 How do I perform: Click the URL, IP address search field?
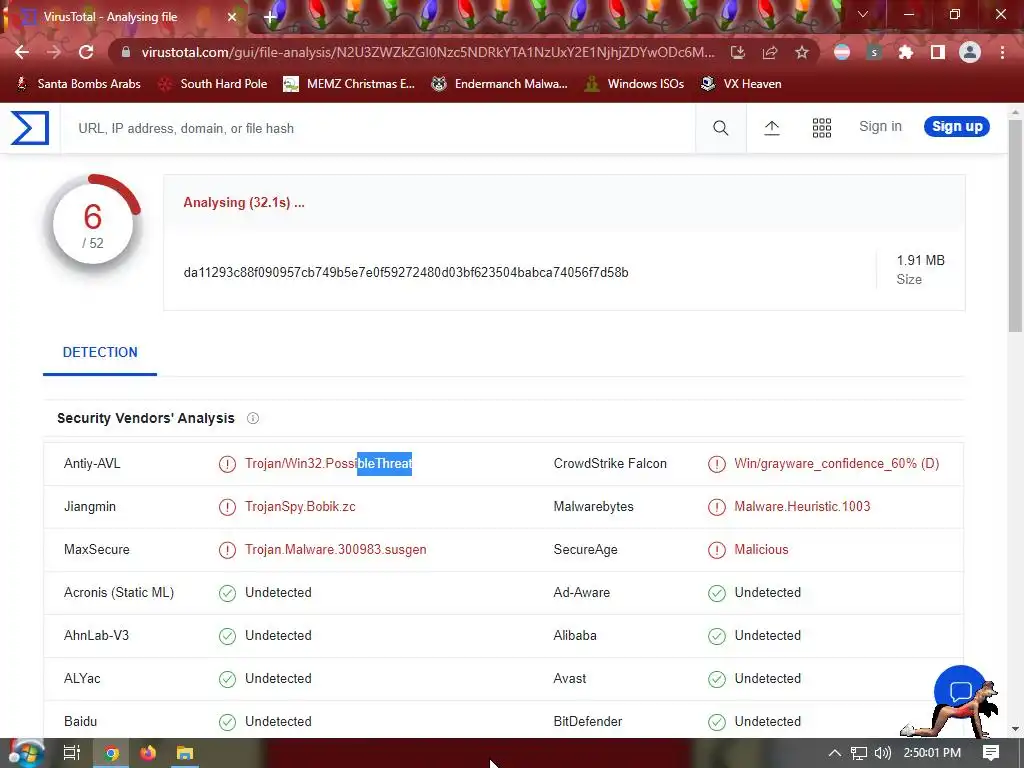pyautogui.click(x=379, y=129)
